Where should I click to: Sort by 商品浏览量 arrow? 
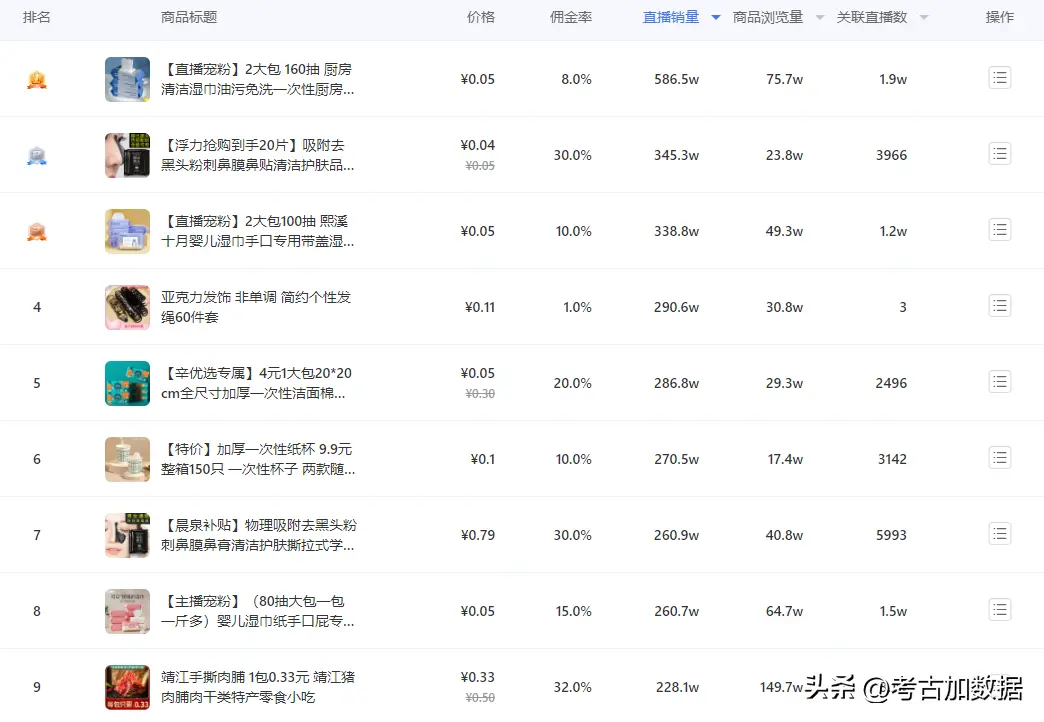[x=820, y=18]
